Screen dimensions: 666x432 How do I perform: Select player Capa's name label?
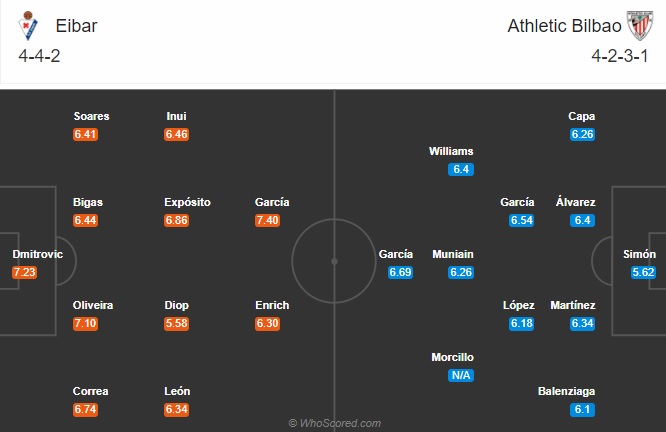[581, 116]
